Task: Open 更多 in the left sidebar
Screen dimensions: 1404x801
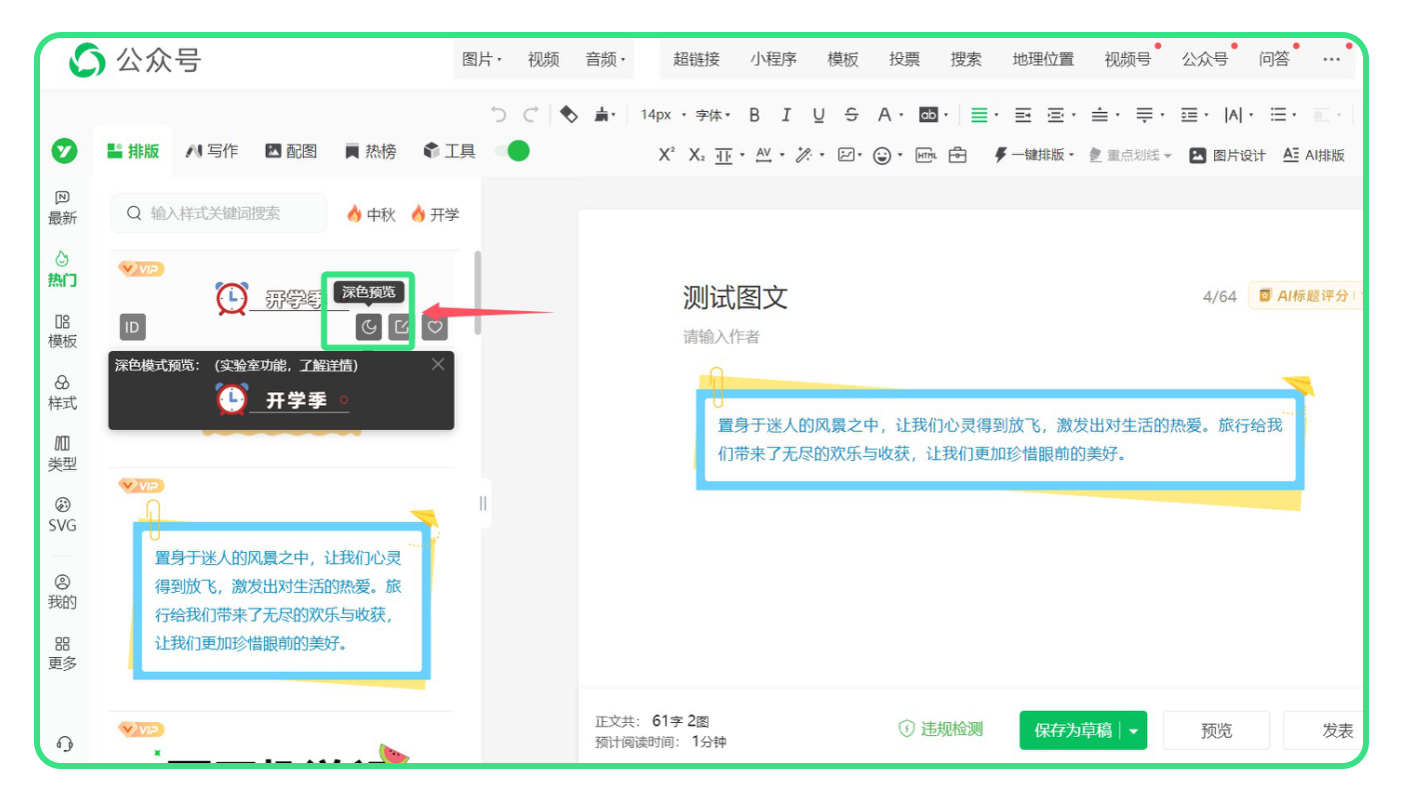Action: click(x=62, y=653)
